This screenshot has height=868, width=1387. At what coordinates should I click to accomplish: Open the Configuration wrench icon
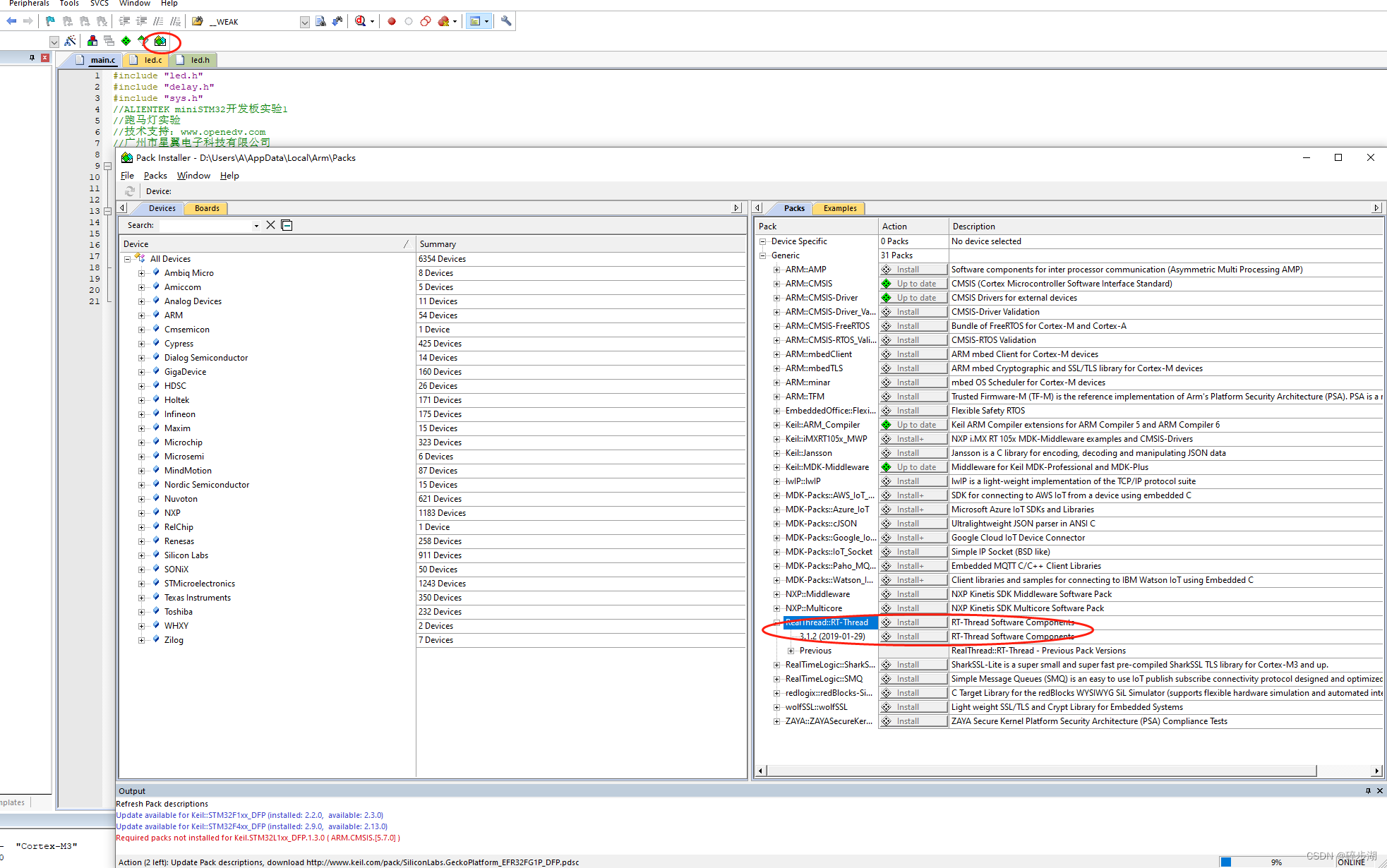click(506, 21)
